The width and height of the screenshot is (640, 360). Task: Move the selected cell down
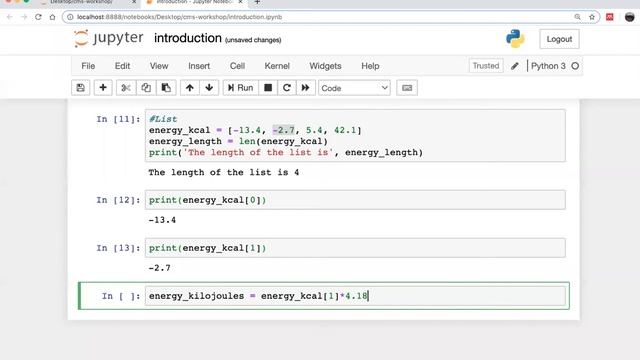click(209, 88)
